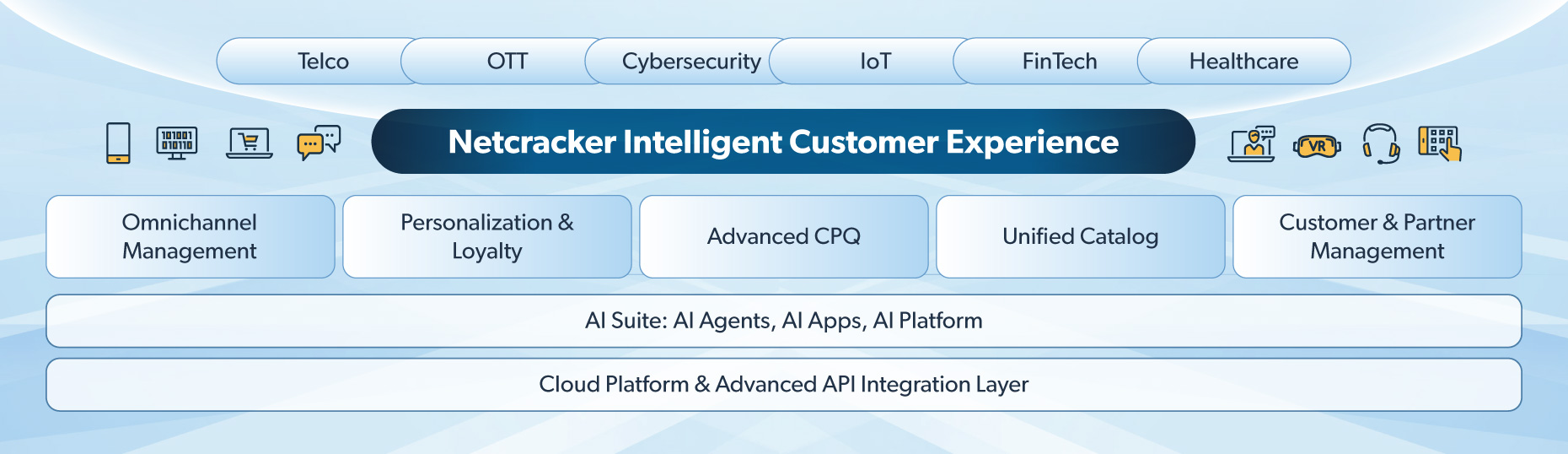1568x454 pixels.
Task: Select the support headset icon
Action: pos(1381,143)
